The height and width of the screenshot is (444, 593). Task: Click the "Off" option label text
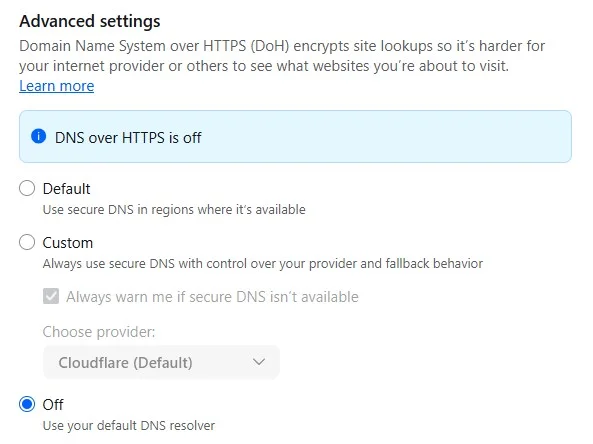click(x=53, y=405)
